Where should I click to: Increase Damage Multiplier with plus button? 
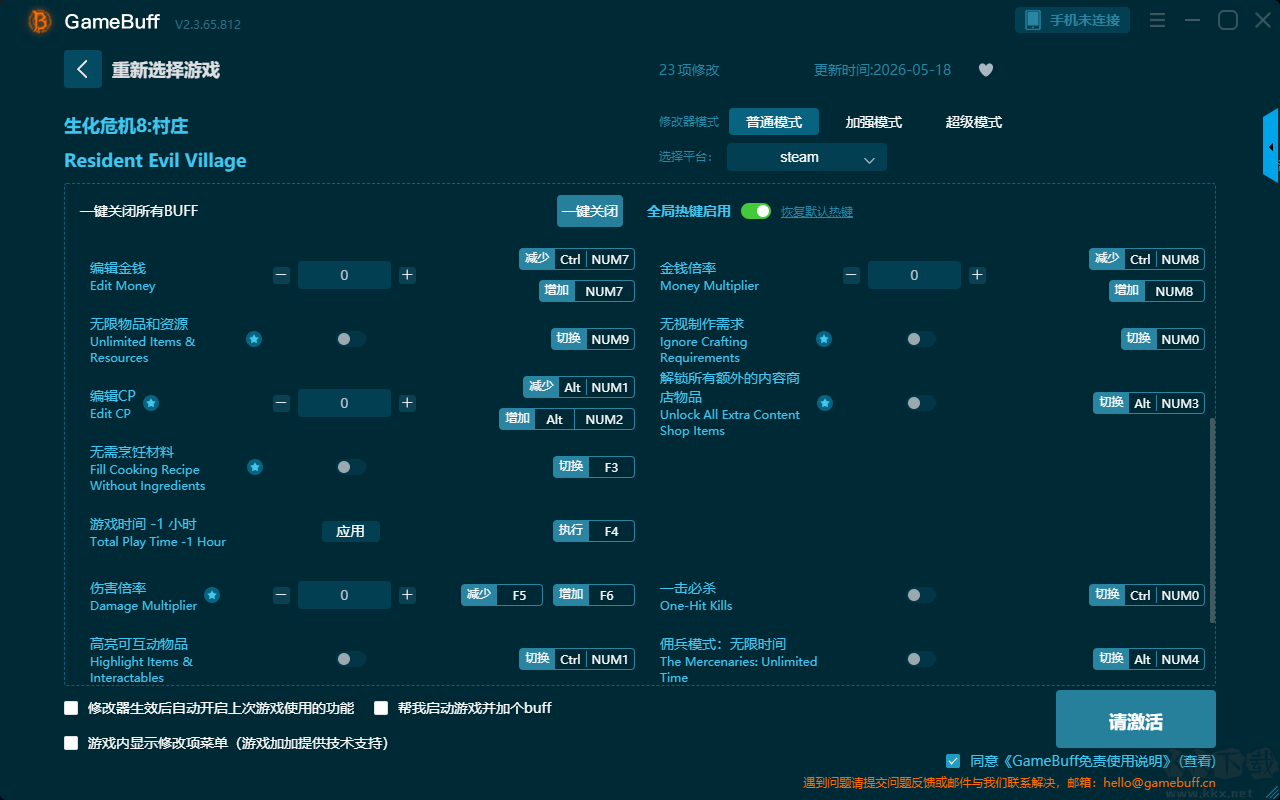tap(407, 595)
